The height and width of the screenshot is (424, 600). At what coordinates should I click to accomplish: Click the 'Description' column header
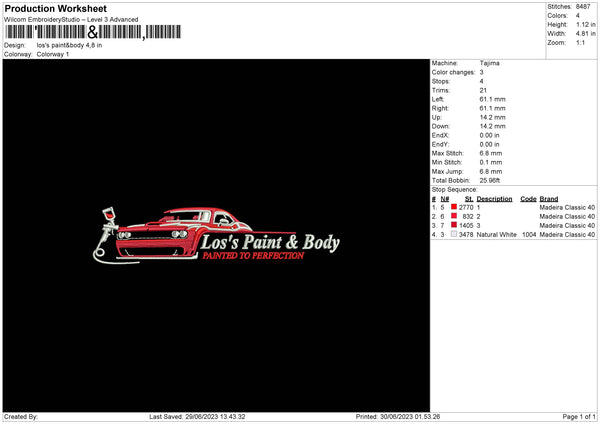pyautogui.click(x=494, y=199)
